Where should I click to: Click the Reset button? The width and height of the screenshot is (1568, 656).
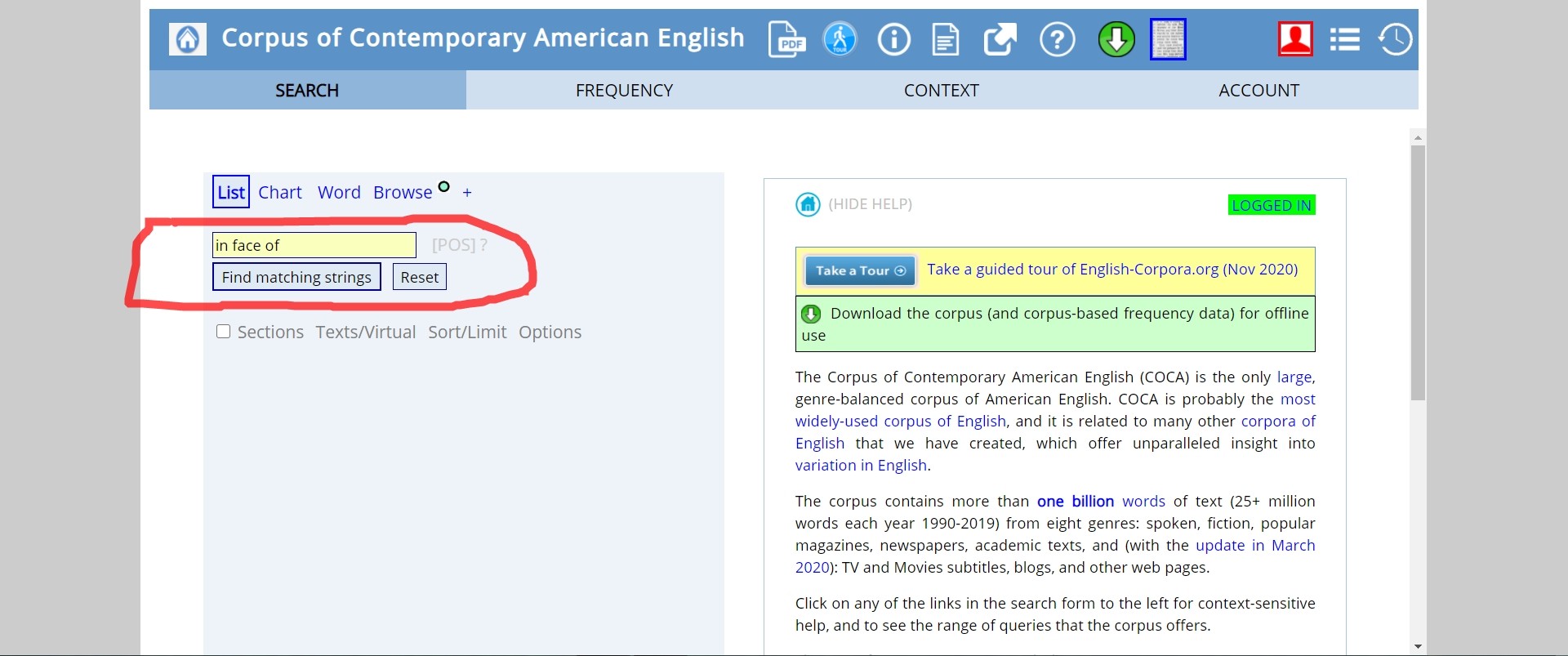[420, 277]
